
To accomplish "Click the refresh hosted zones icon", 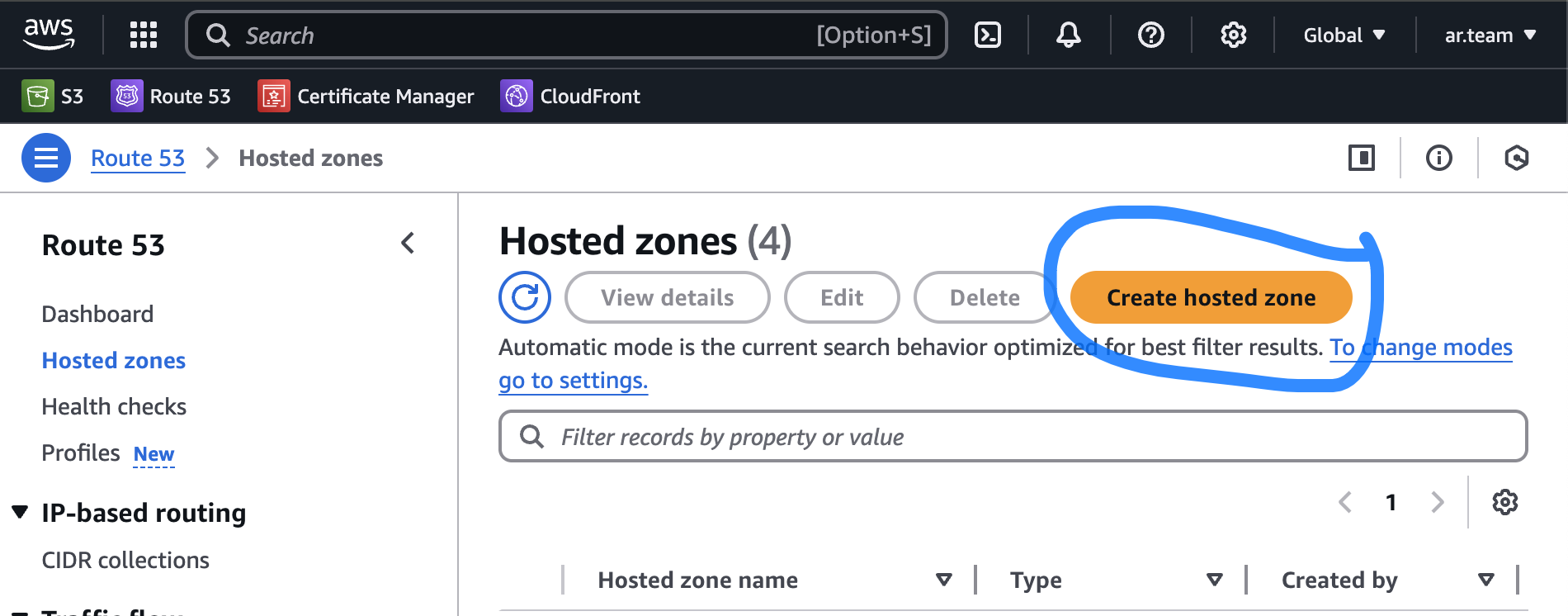I will [x=525, y=297].
